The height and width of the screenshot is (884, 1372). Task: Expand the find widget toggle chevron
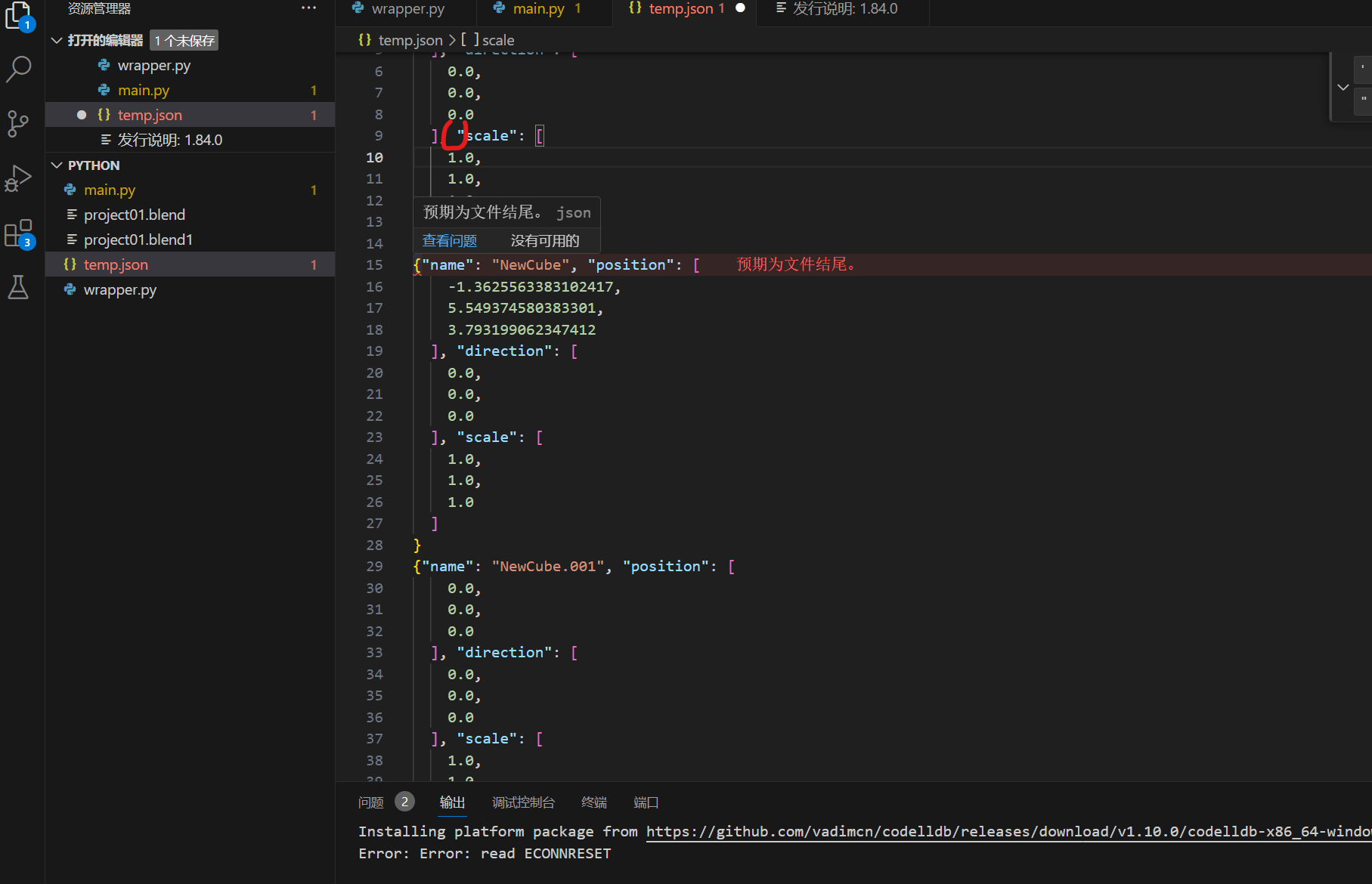pos(1343,87)
